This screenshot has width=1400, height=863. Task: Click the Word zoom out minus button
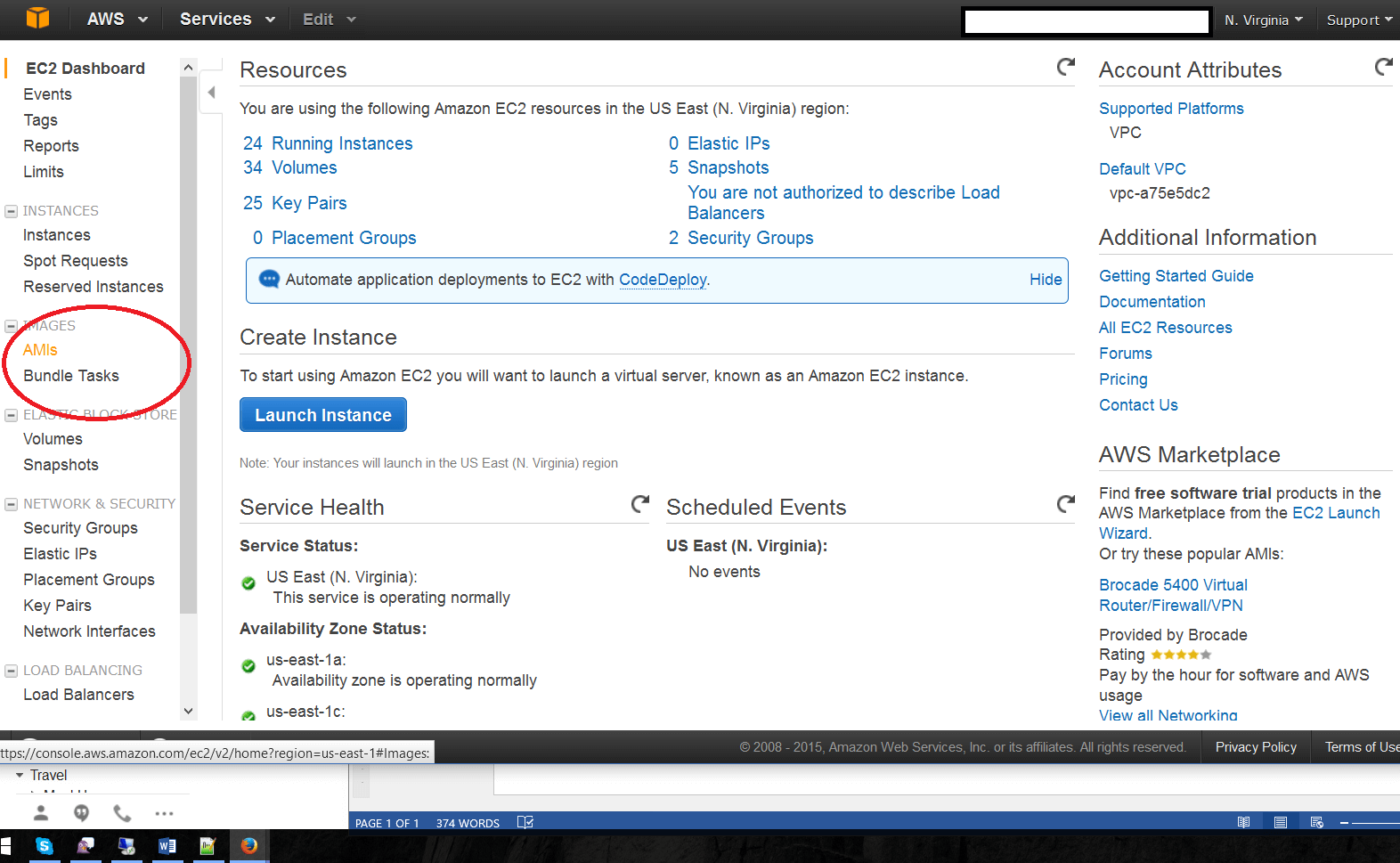tap(1344, 822)
